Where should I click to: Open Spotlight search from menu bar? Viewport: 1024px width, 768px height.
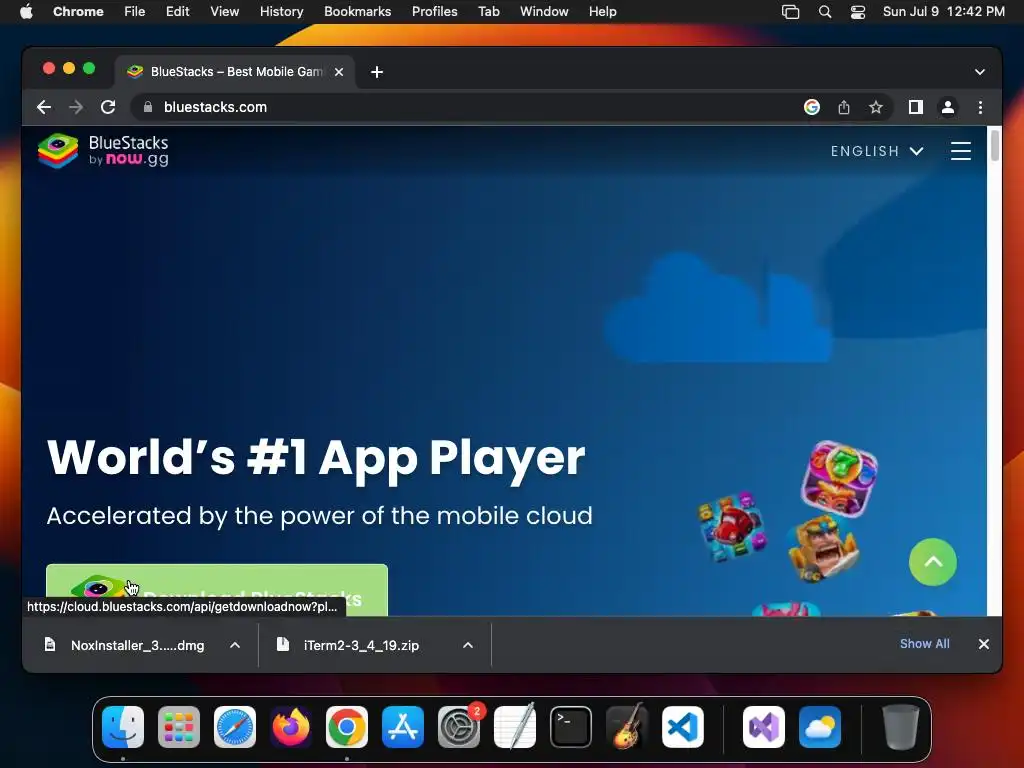click(825, 12)
